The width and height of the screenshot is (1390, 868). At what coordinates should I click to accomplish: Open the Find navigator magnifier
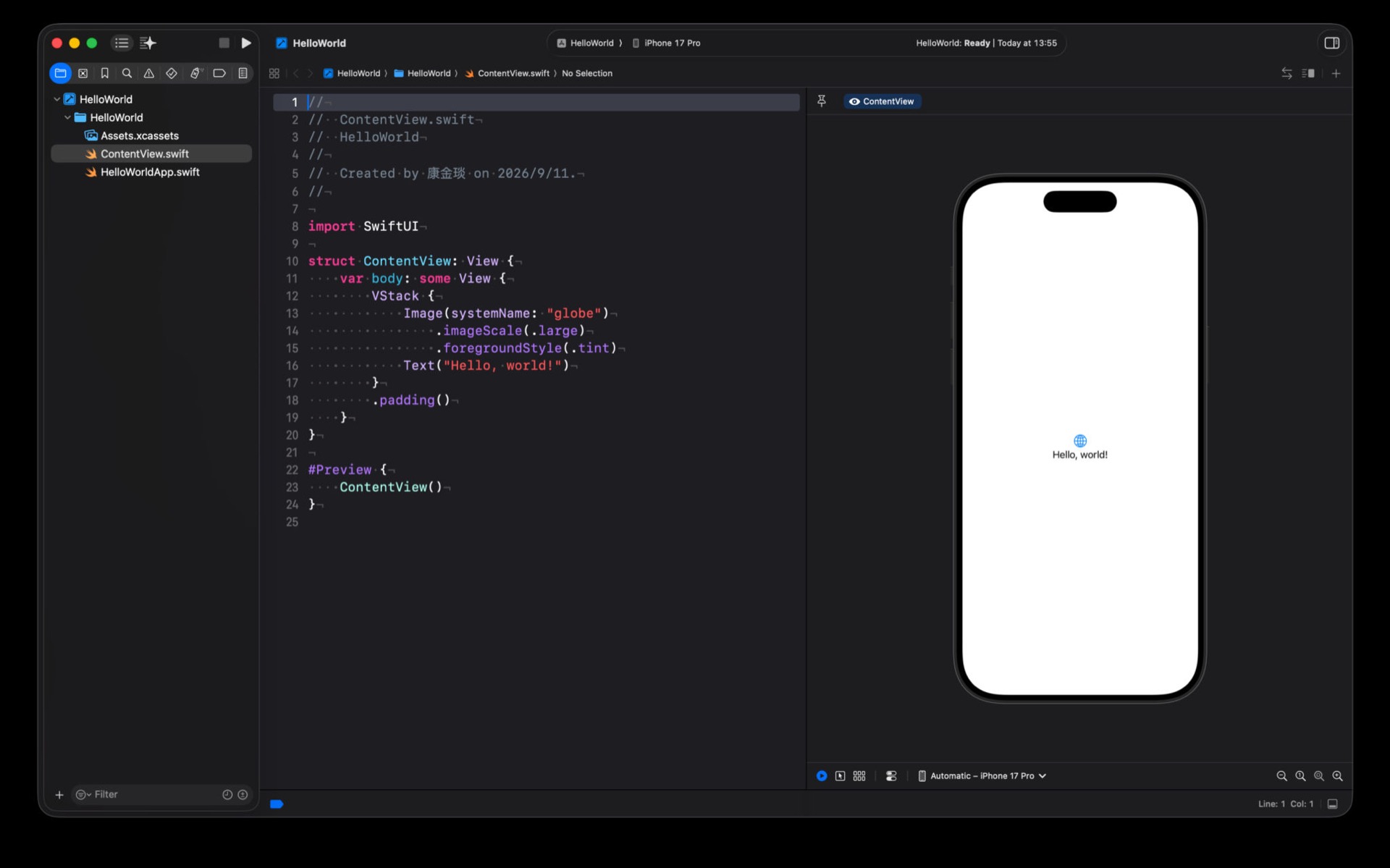[127, 73]
